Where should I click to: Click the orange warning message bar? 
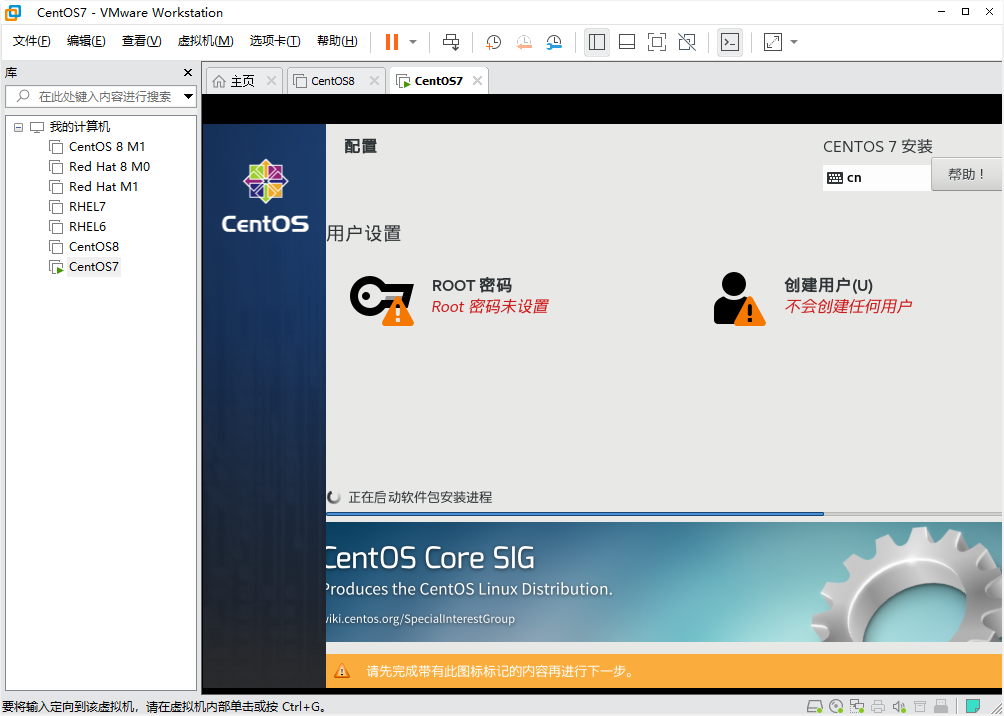pyautogui.click(x=663, y=671)
